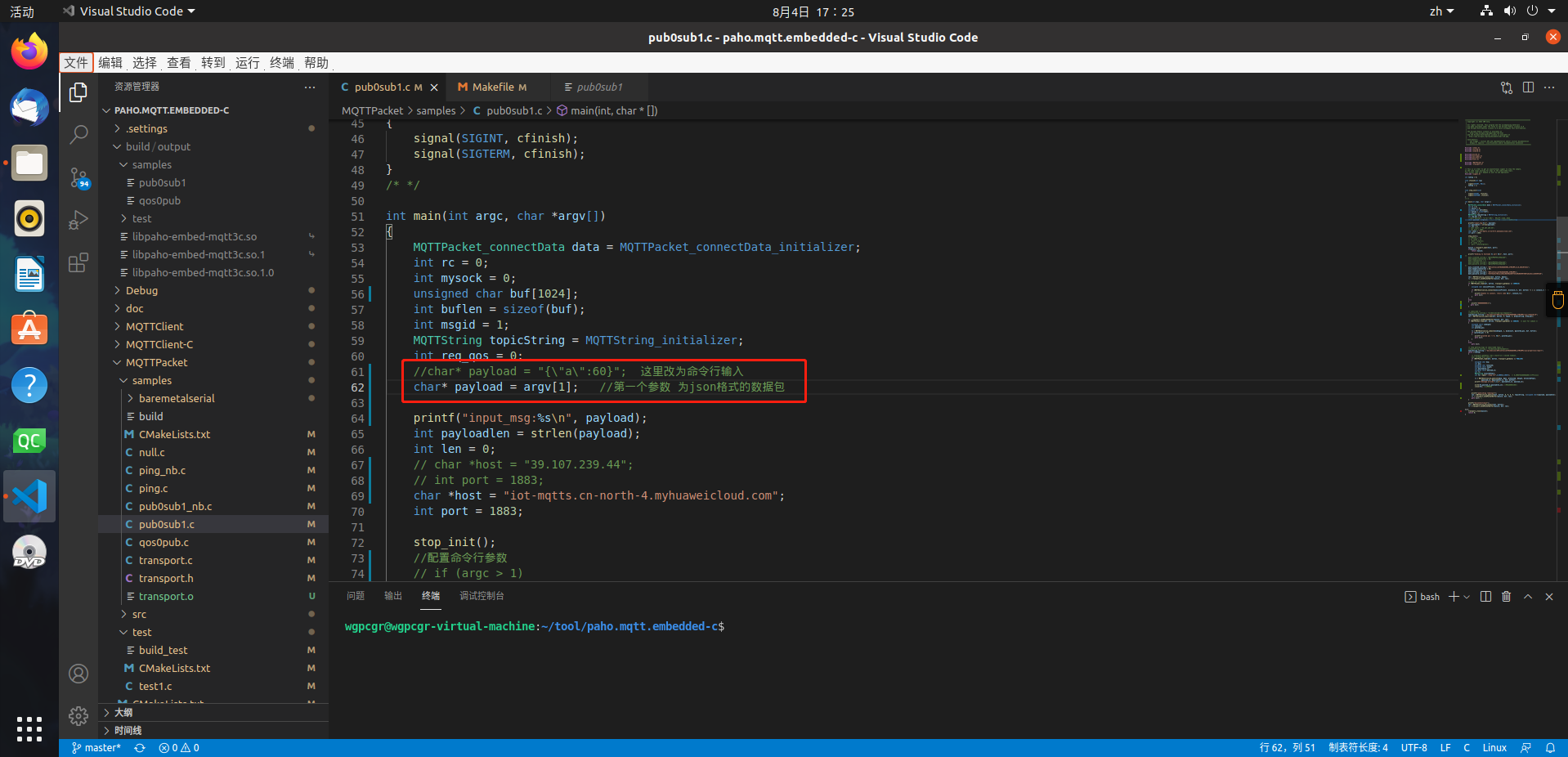Open Files manager from the dock
The height and width of the screenshot is (757, 1568).
29,163
